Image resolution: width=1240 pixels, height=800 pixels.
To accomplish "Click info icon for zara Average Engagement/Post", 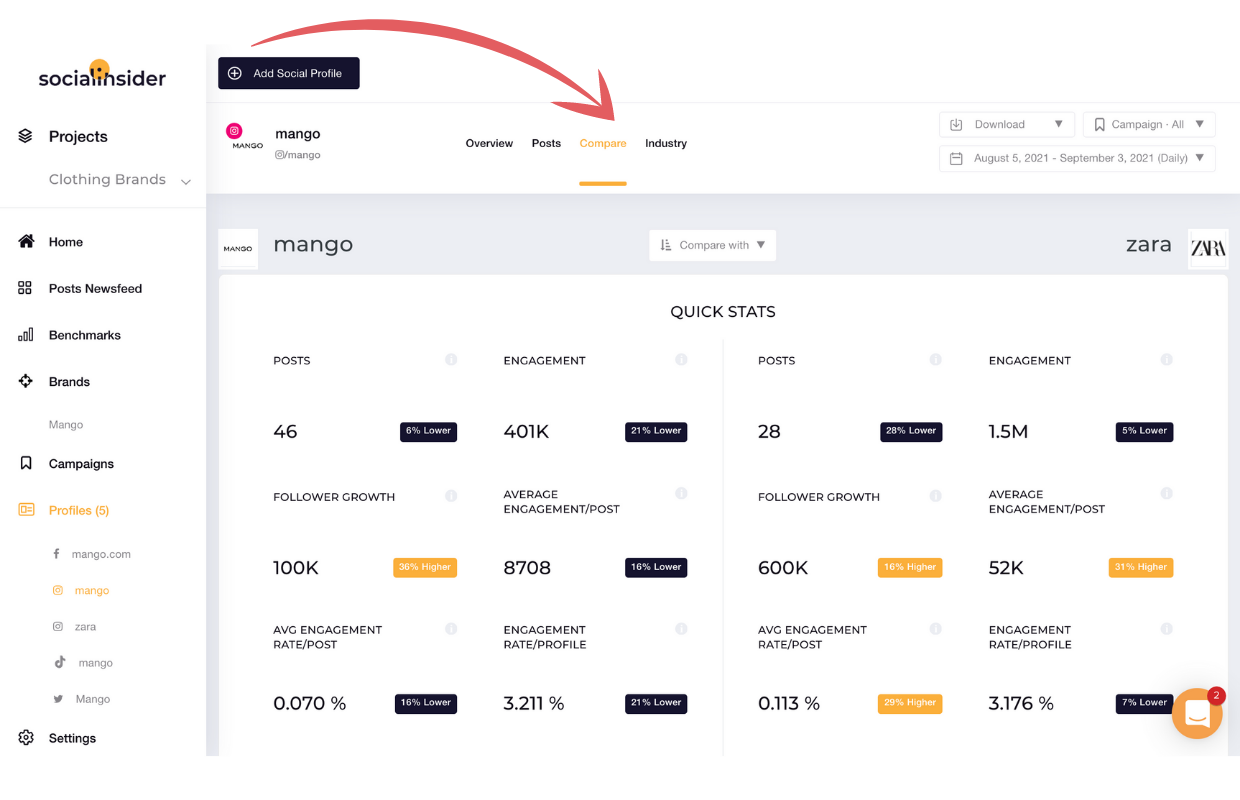I will [x=1166, y=493].
